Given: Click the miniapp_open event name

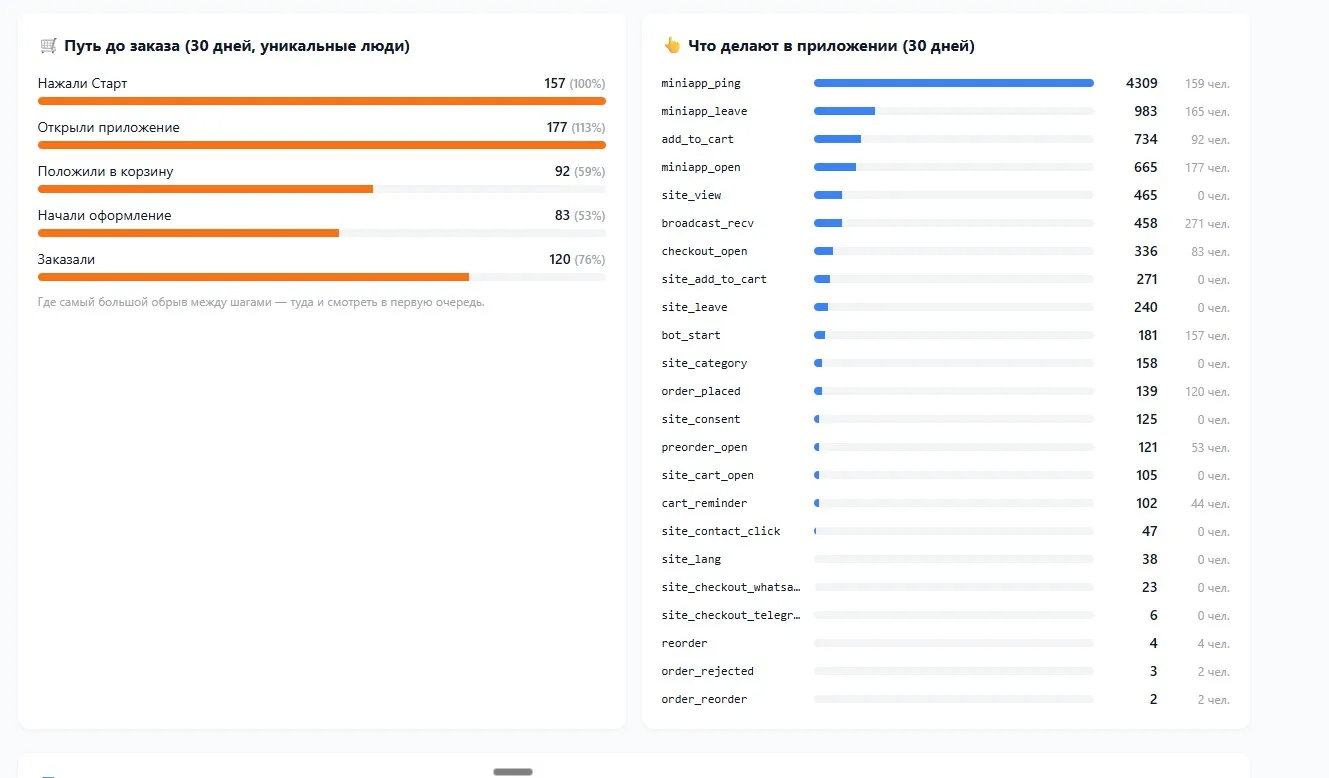Looking at the screenshot, I should pyautogui.click(x=701, y=168).
